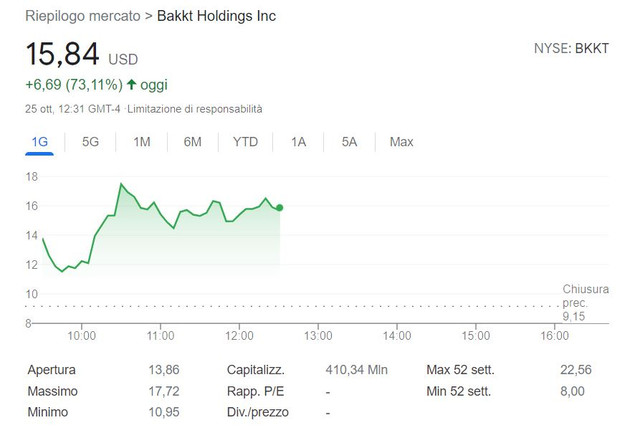Show the 6M chart range
Viewport: 640px width, 438px height.
pyautogui.click(x=192, y=142)
